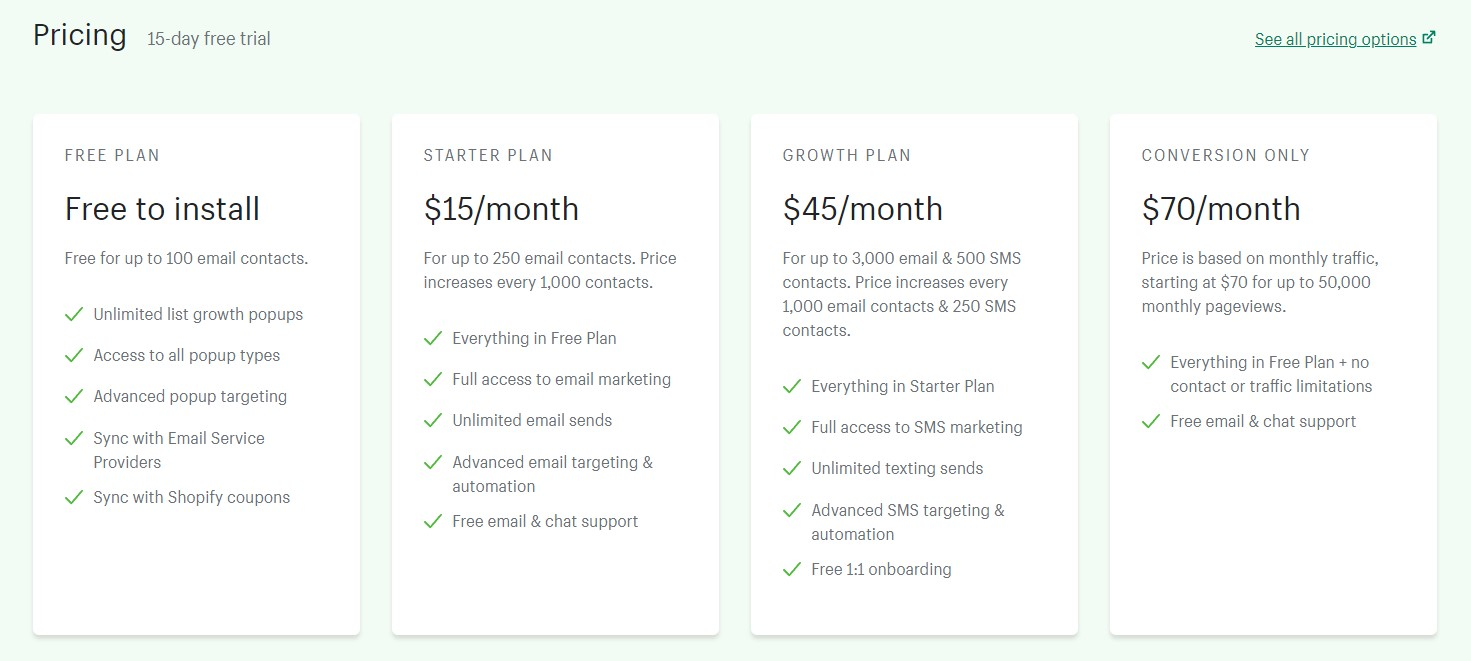Open the See all pricing options link

click(x=1335, y=39)
